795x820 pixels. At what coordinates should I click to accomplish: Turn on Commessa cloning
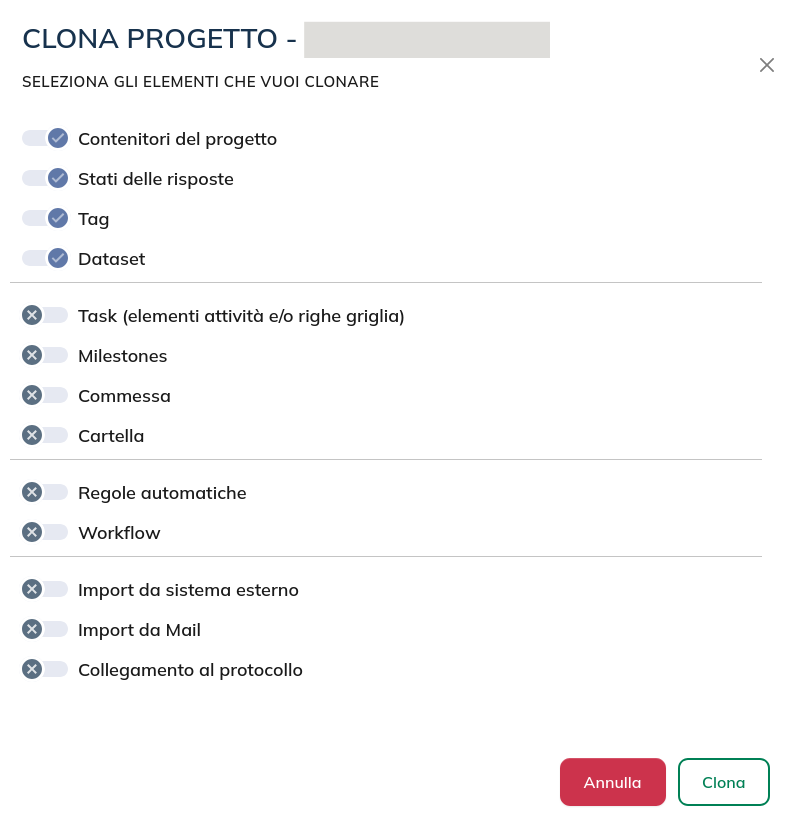(45, 395)
